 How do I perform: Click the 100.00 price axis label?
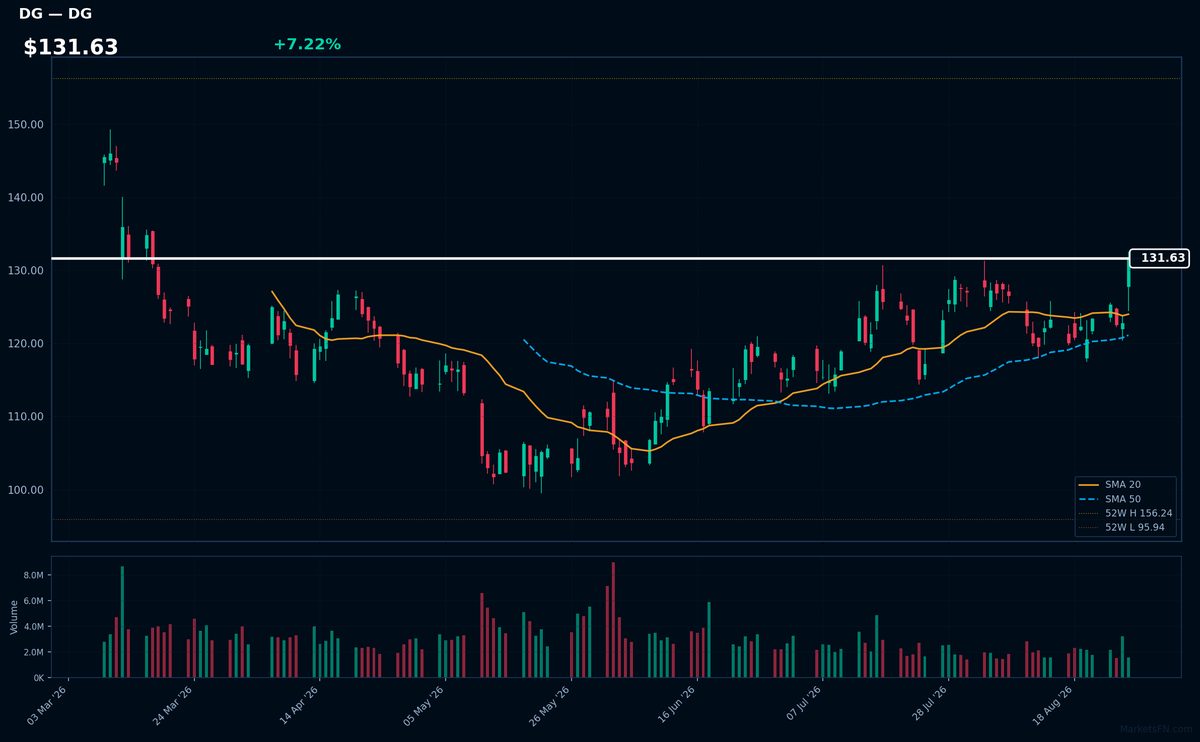tap(25, 490)
